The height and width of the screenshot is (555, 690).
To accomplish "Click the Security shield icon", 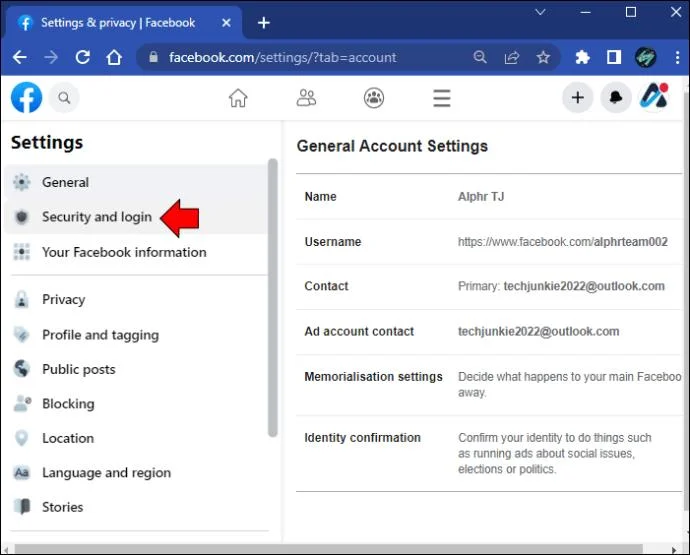I will pyautogui.click(x=22, y=217).
